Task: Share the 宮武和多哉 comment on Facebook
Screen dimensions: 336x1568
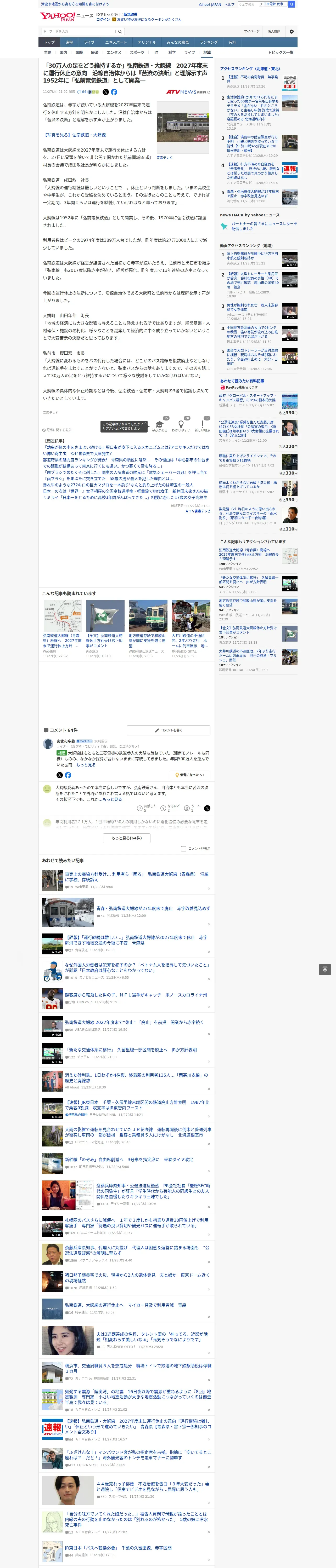Action: coord(68,775)
